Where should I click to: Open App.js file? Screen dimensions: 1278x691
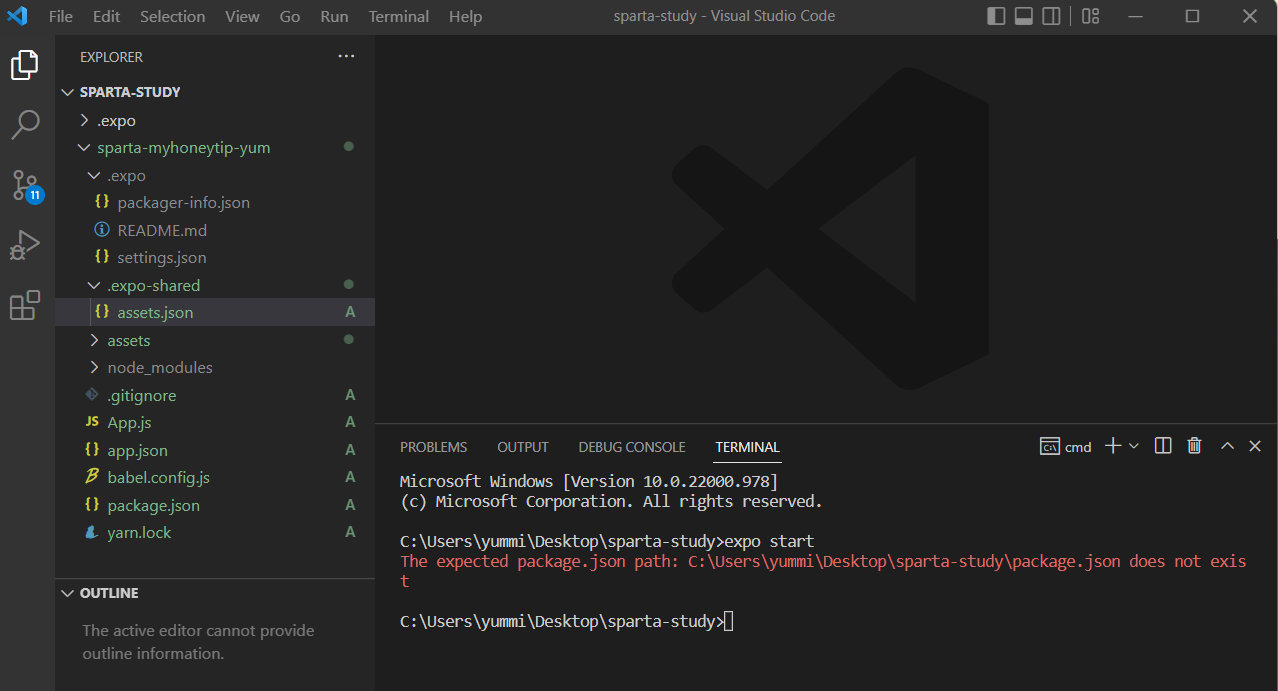pos(215,422)
